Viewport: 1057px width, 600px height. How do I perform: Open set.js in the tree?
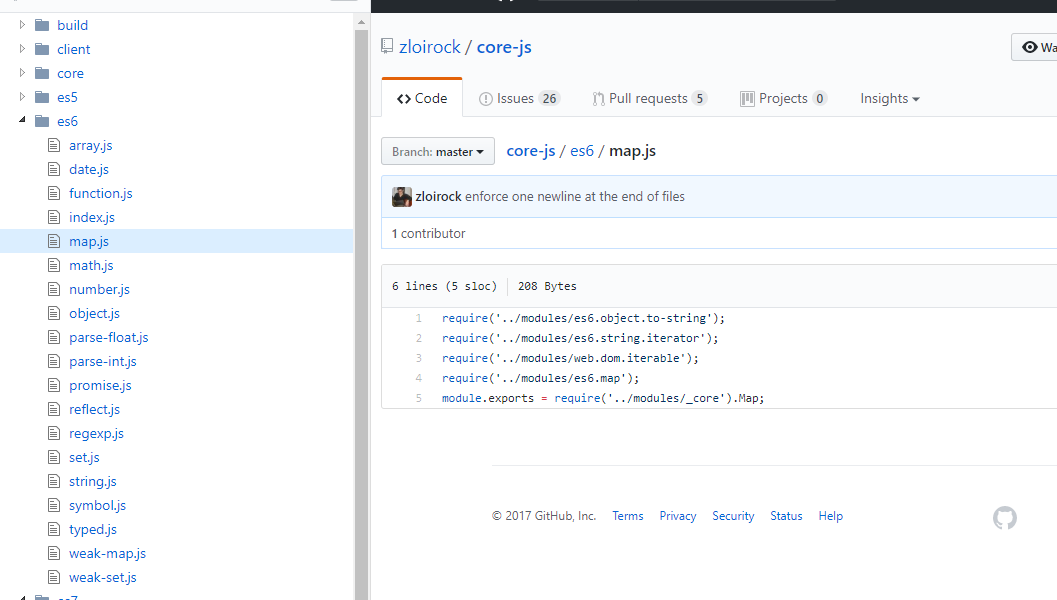[84, 457]
